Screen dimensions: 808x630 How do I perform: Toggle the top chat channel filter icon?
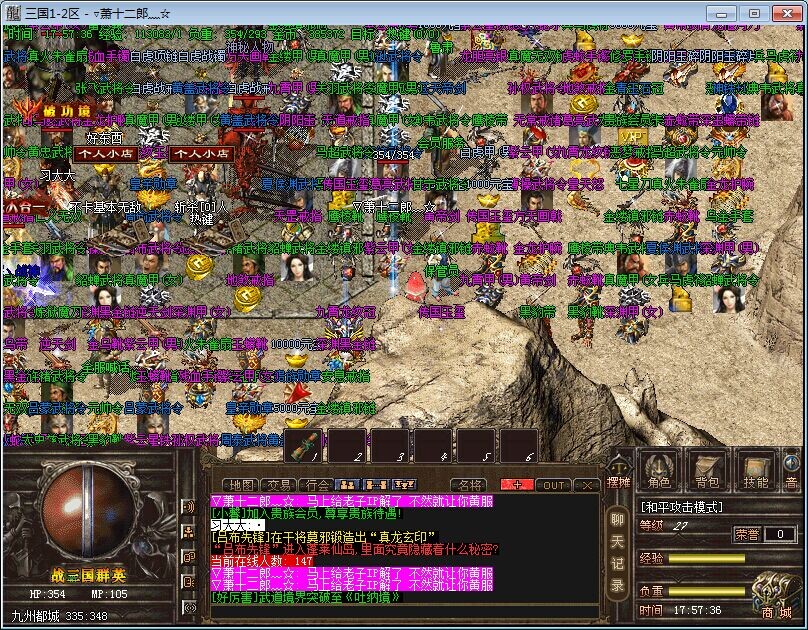tap(190, 507)
